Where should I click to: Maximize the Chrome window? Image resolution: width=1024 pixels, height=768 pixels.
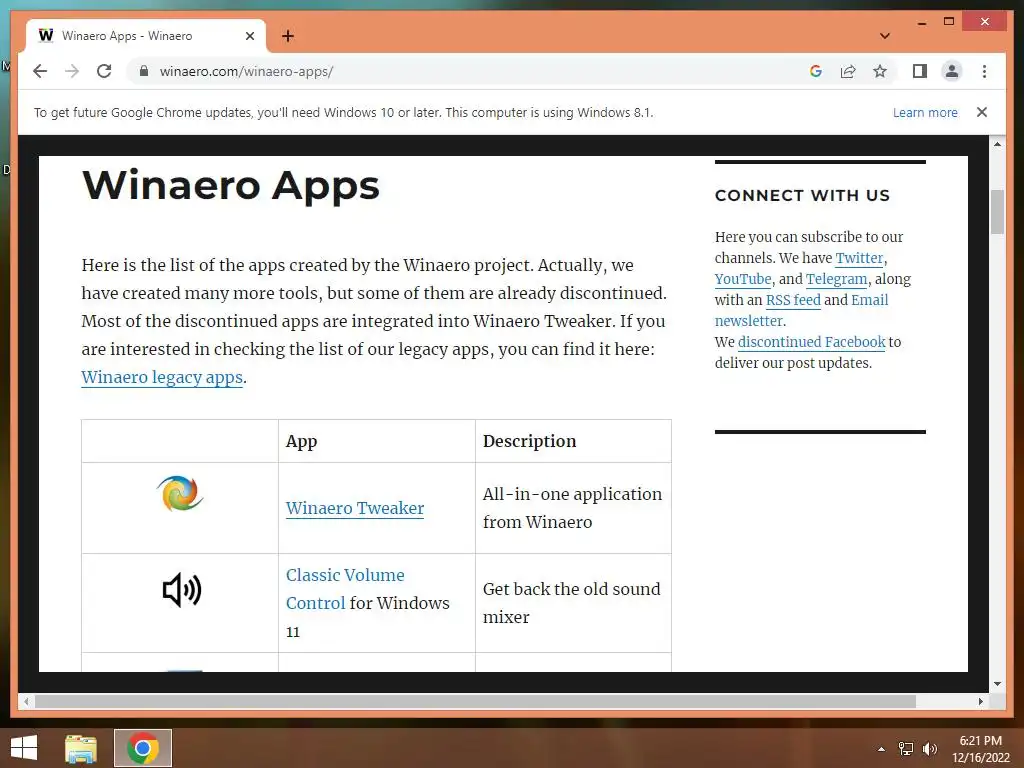[x=949, y=22]
